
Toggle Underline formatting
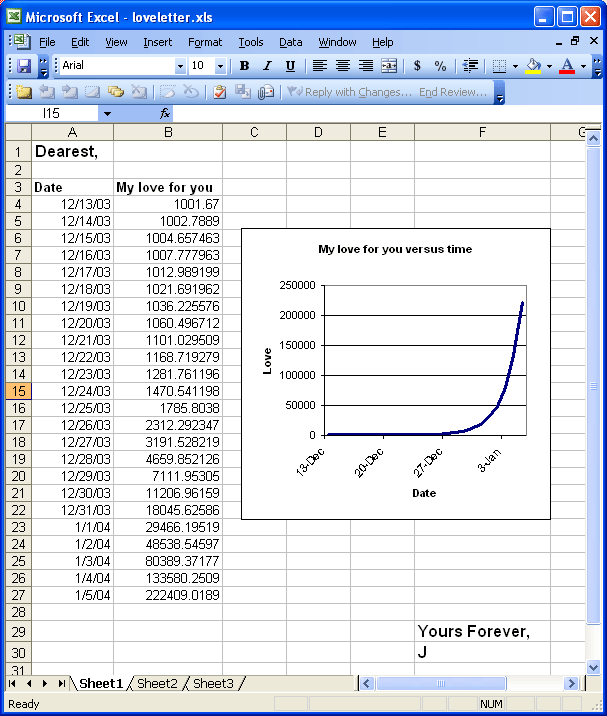point(290,66)
